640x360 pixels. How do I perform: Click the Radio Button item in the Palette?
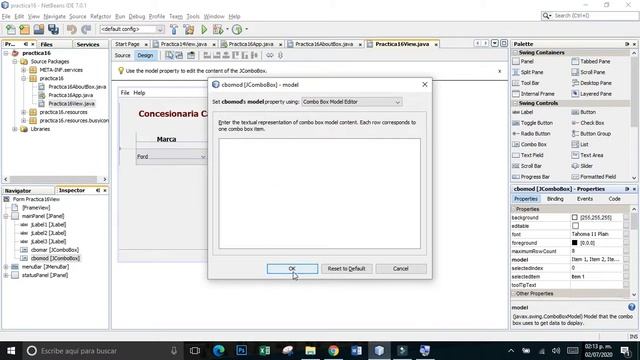(531, 133)
